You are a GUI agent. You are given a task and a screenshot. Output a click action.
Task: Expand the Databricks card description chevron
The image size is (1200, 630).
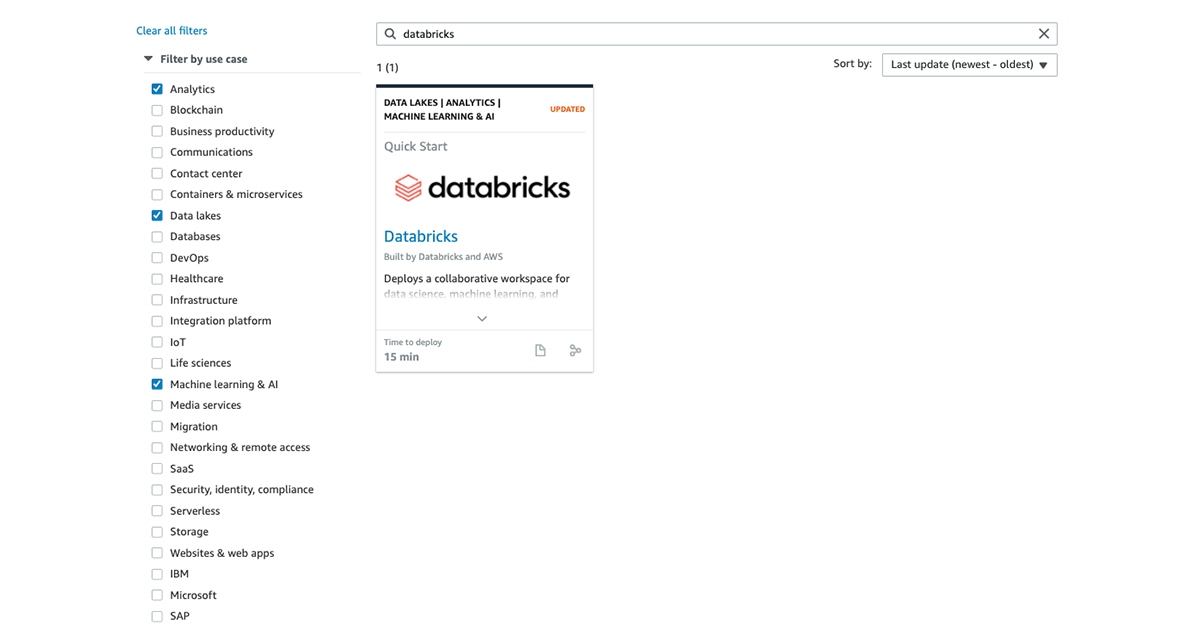[482, 319]
